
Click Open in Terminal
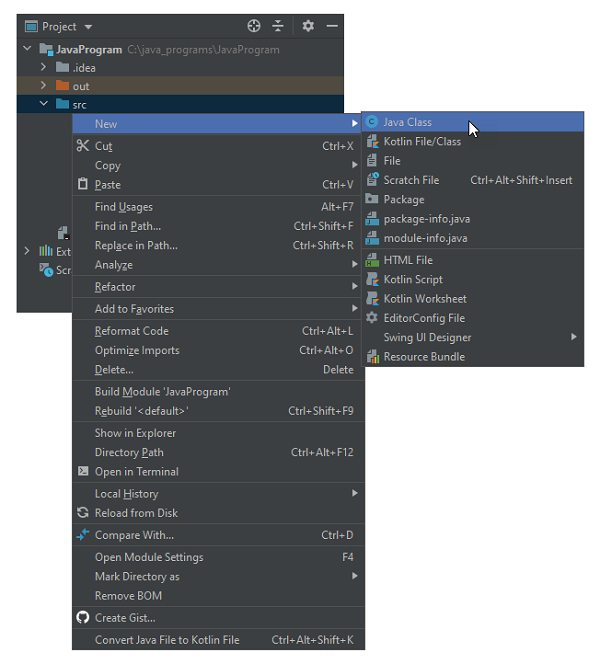[137, 472]
